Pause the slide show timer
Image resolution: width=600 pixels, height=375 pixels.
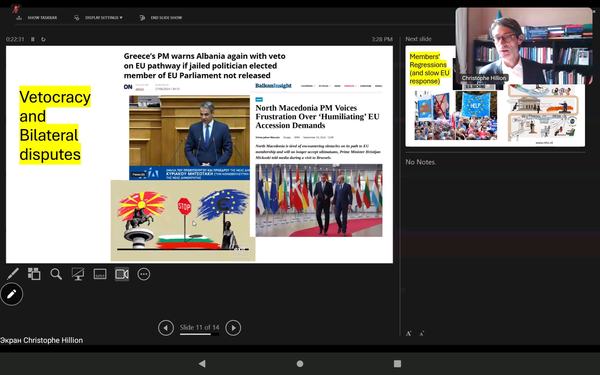[x=33, y=39]
